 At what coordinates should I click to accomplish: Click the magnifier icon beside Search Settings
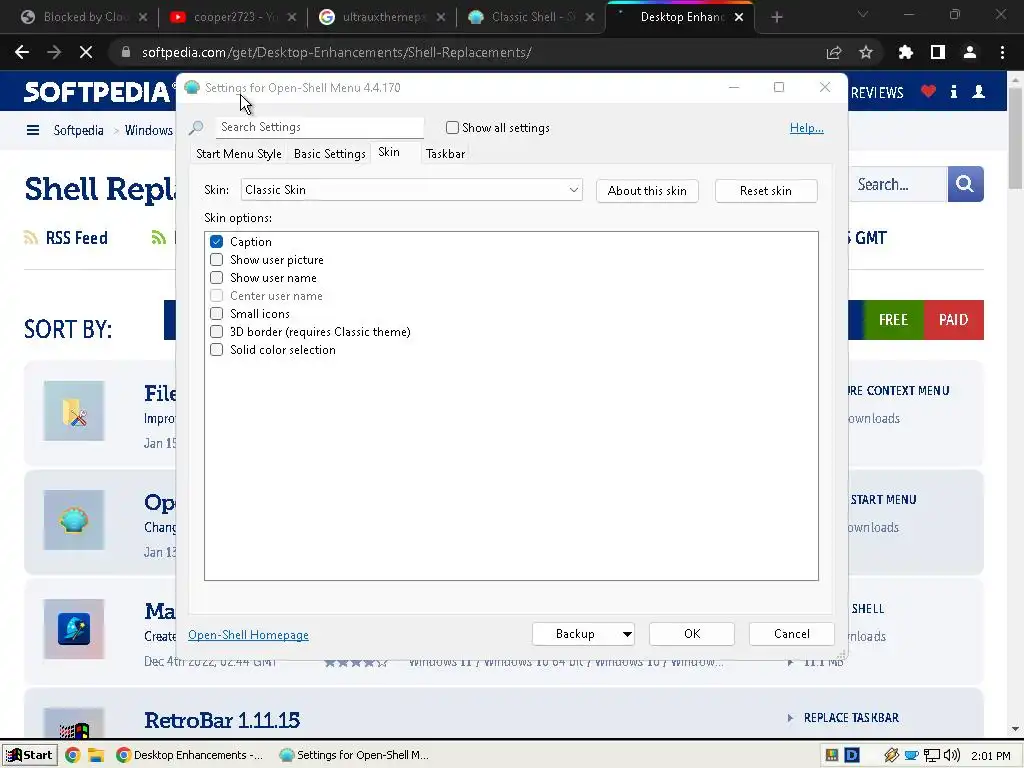click(196, 127)
